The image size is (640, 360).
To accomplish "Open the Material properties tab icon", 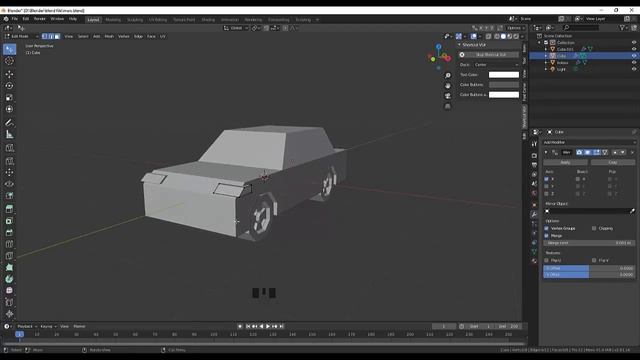I will pyautogui.click(x=534, y=261).
